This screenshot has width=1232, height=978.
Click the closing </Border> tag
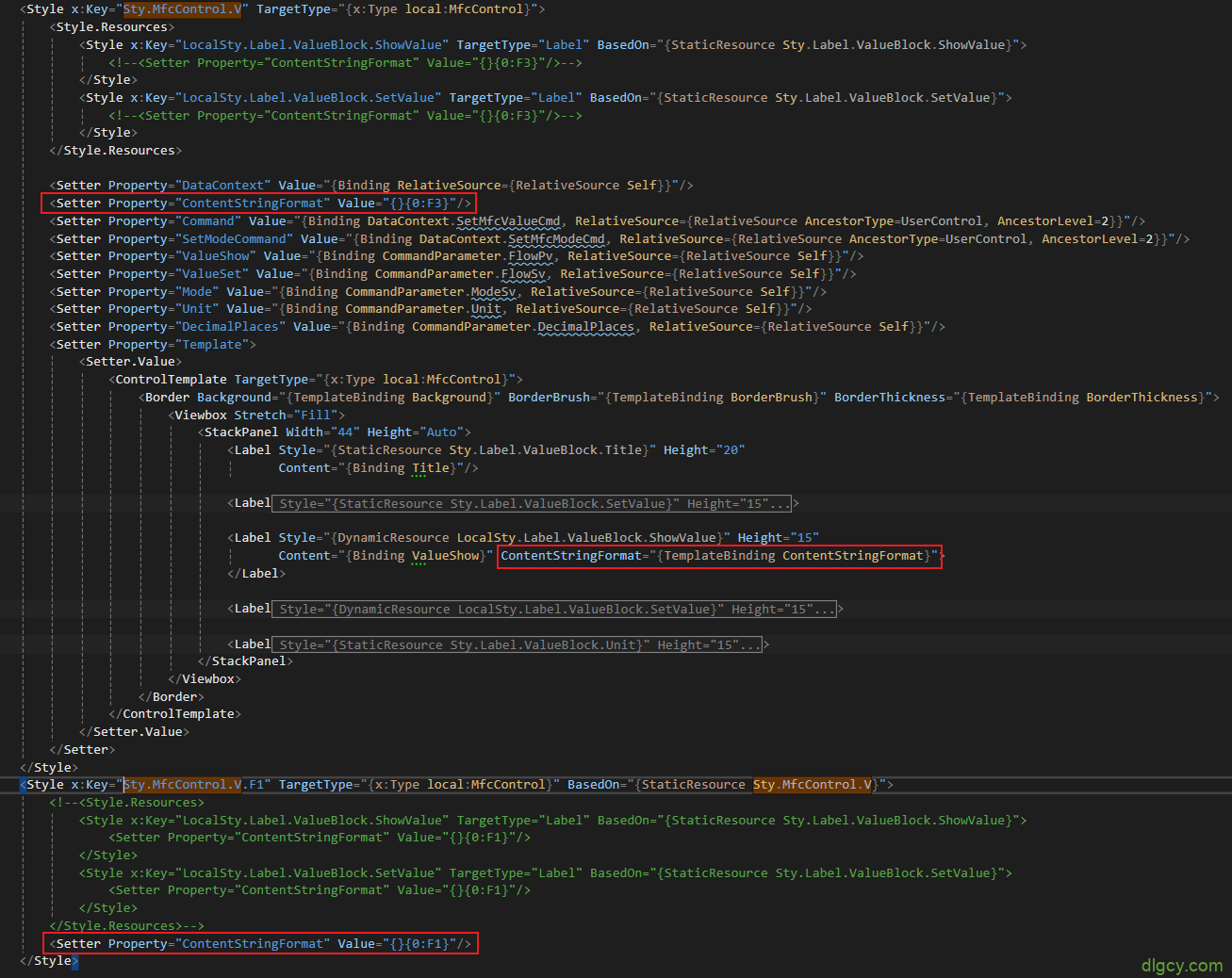[172, 697]
